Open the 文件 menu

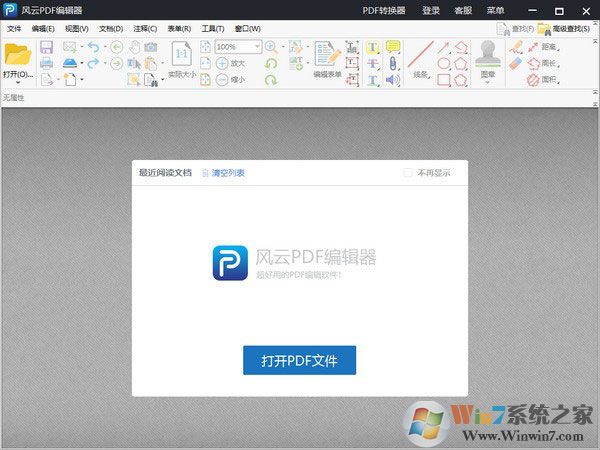pos(14,29)
